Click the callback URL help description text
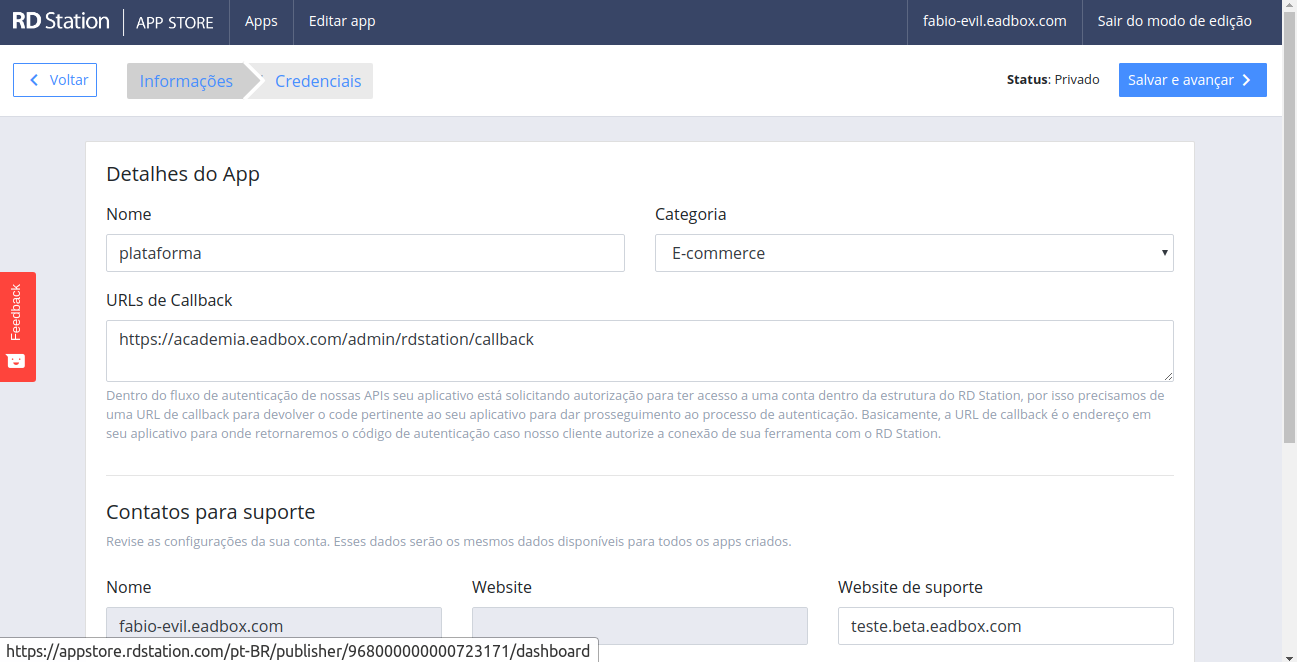 tap(635, 415)
